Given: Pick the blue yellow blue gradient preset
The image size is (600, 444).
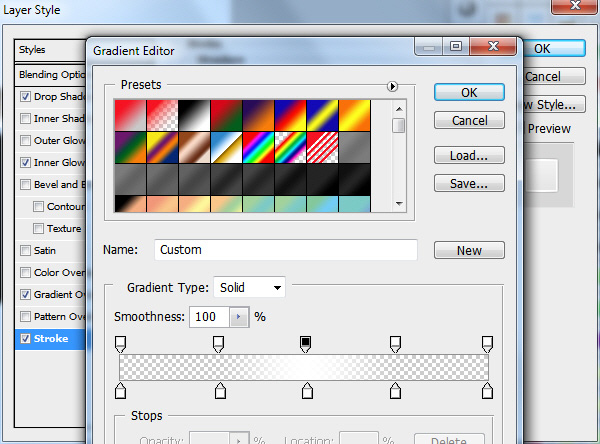Looking at the screenshot, I should [x=323, y=116].
